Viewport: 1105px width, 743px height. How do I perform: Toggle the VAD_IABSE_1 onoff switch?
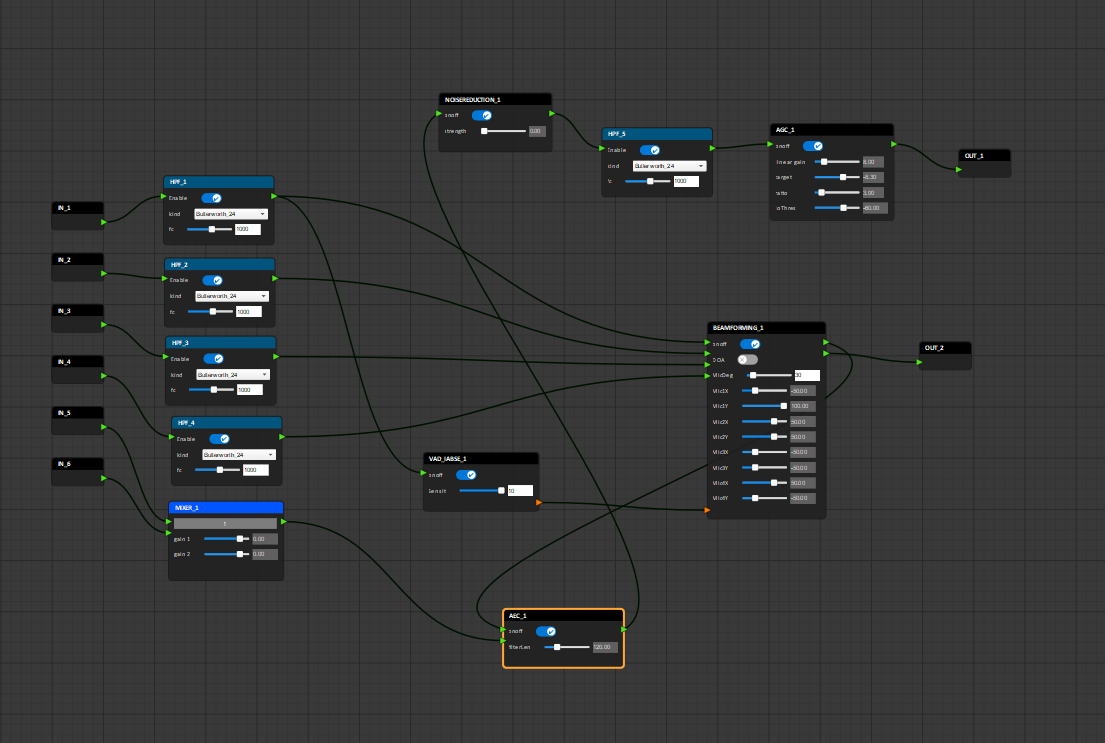coord(467,474)
